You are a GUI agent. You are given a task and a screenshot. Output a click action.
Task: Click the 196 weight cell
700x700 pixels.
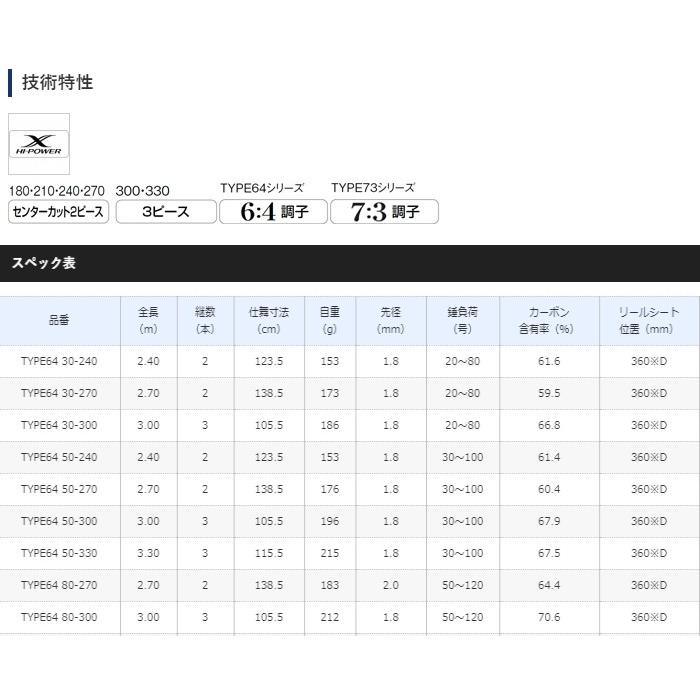click(x=330, y=521)
